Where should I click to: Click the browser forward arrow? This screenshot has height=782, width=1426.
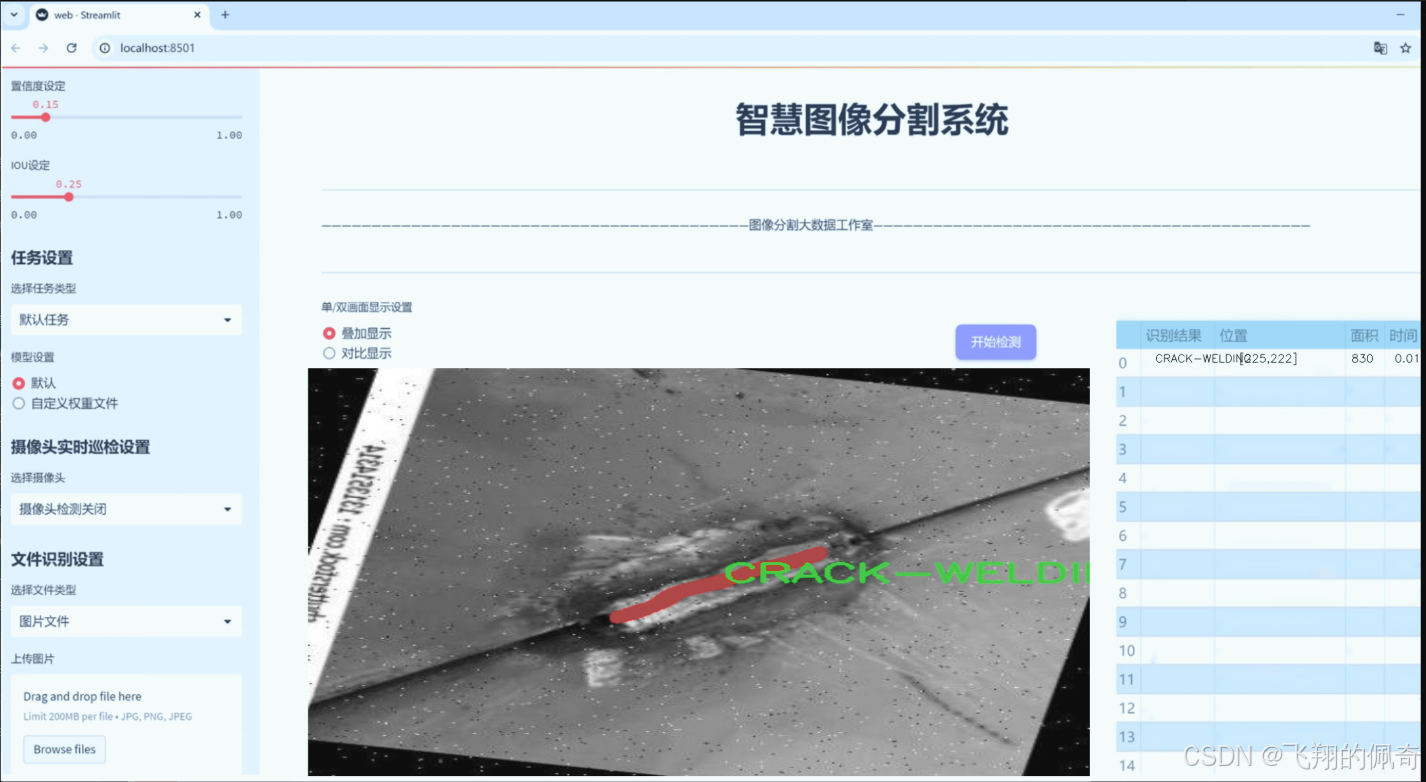(x=43, y=48)
